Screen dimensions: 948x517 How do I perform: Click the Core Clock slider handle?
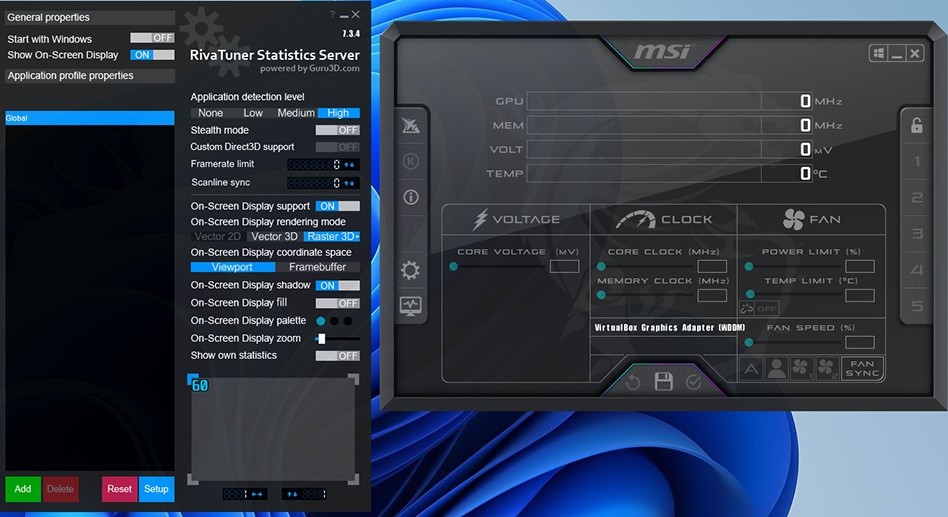[601, 266]
